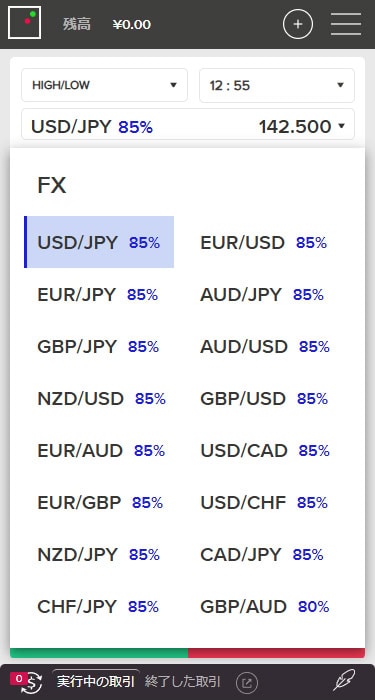Click the quill feather icon
This screenshot has height=700, width=375.
click(345, 680)
